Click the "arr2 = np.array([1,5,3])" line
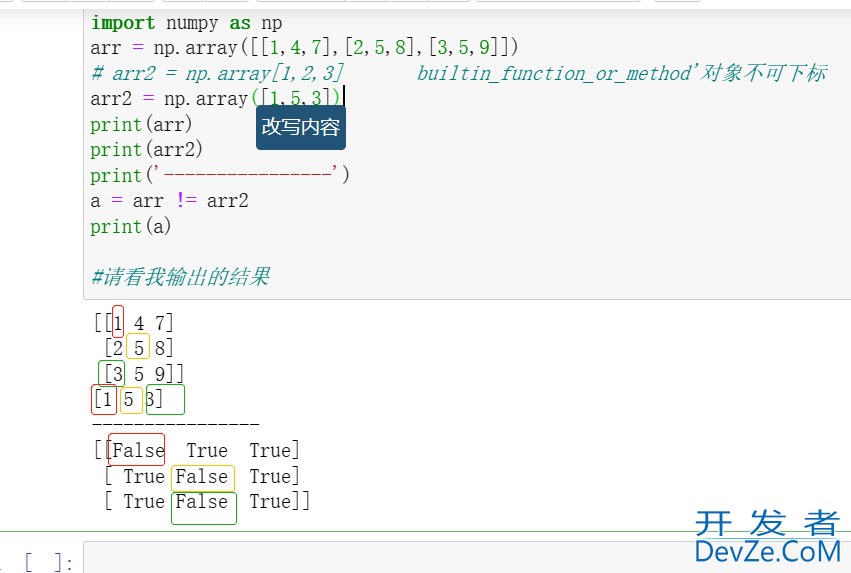The image size is (851, 573). coord(215,98)
